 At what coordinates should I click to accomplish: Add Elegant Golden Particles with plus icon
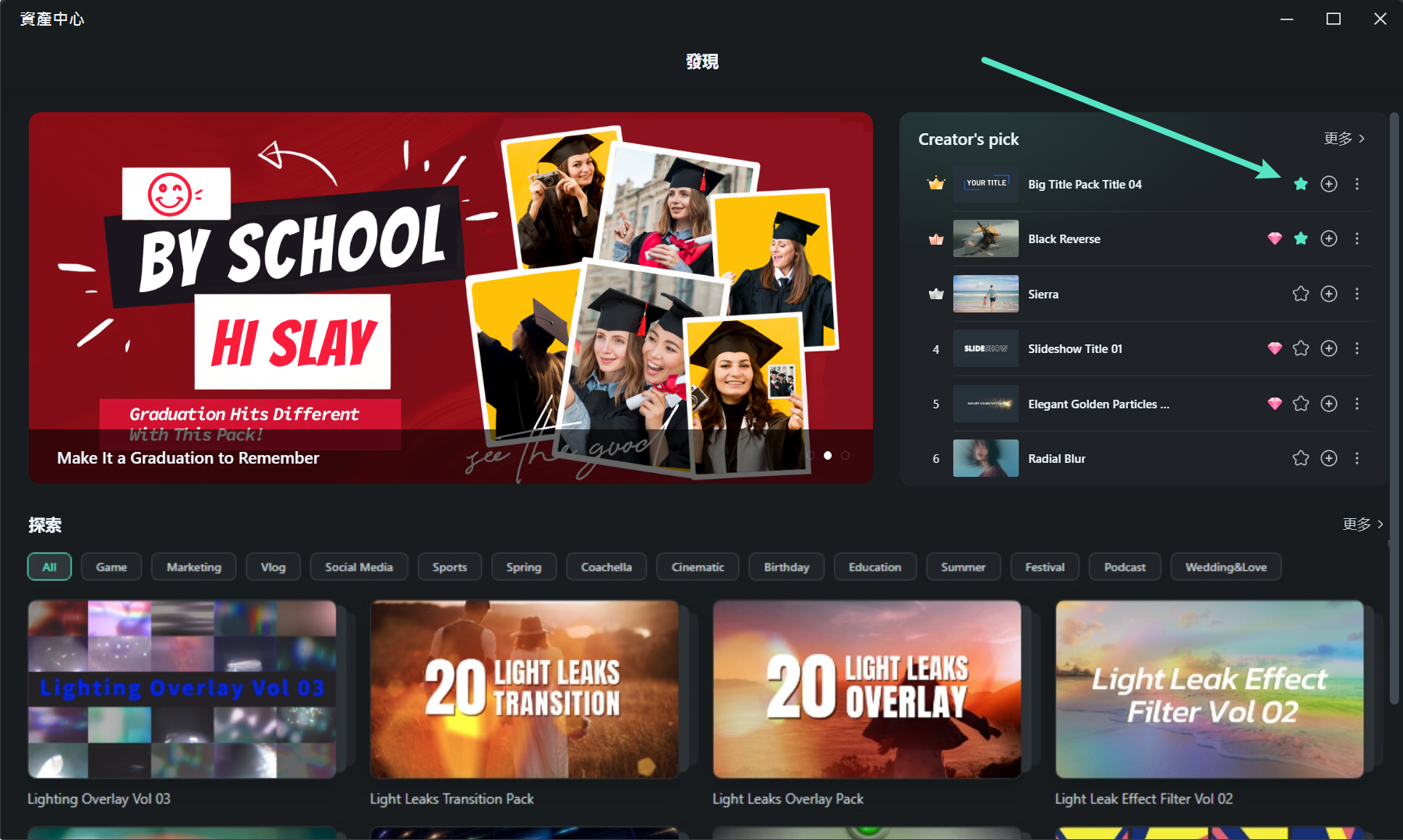pos(1329,404)
